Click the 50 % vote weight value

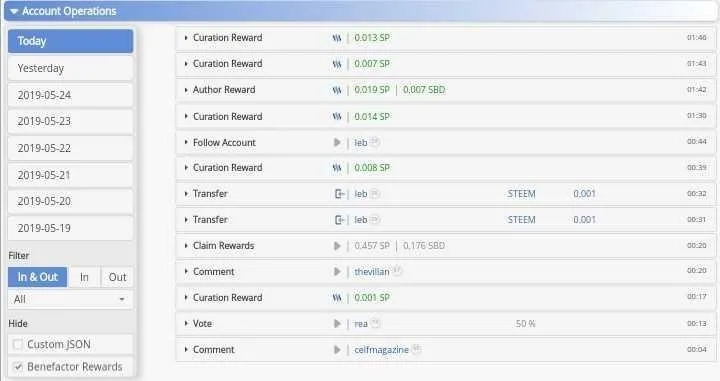coord(525,324)
